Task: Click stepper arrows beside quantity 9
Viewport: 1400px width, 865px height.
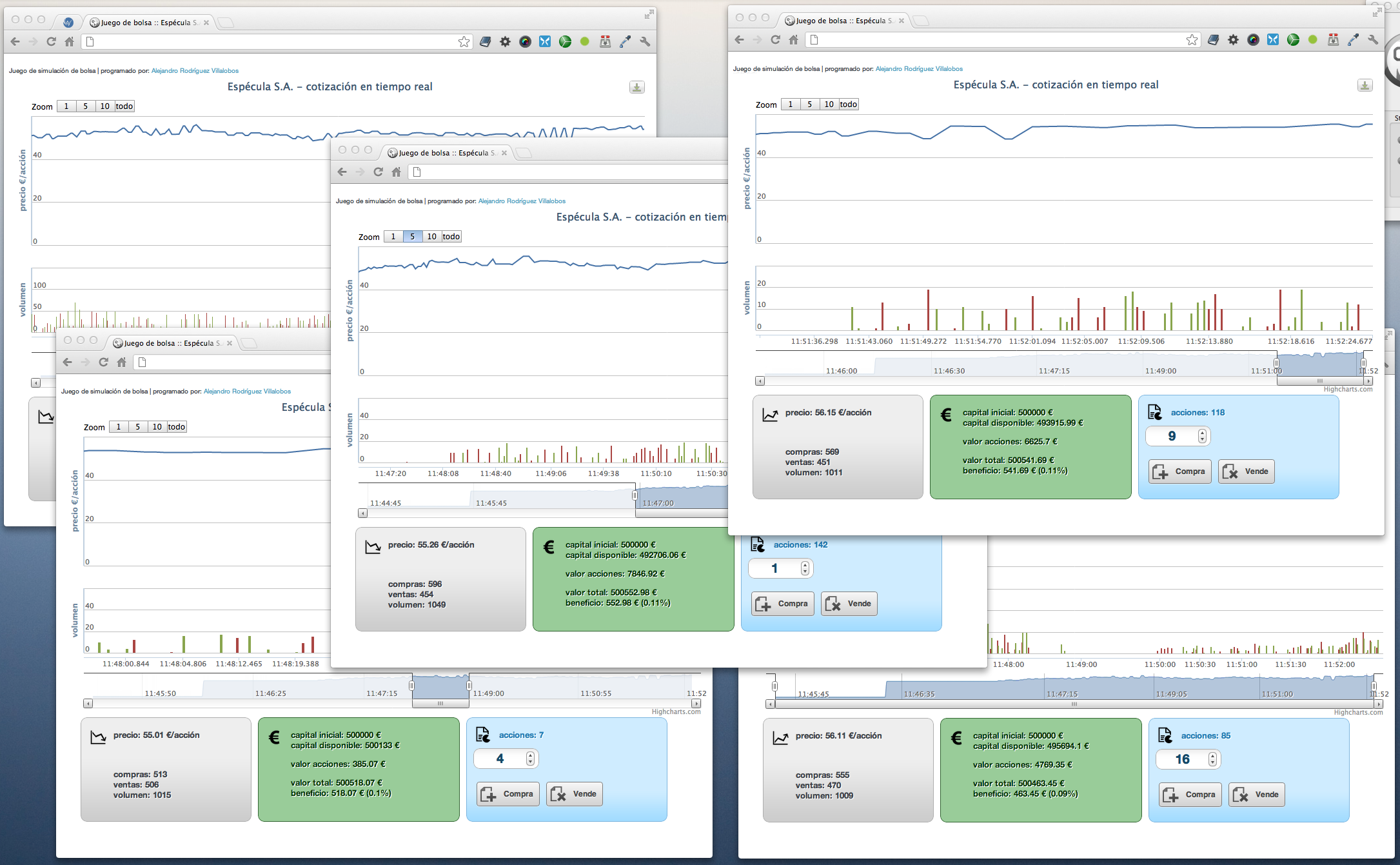Action: point(1202,437)
